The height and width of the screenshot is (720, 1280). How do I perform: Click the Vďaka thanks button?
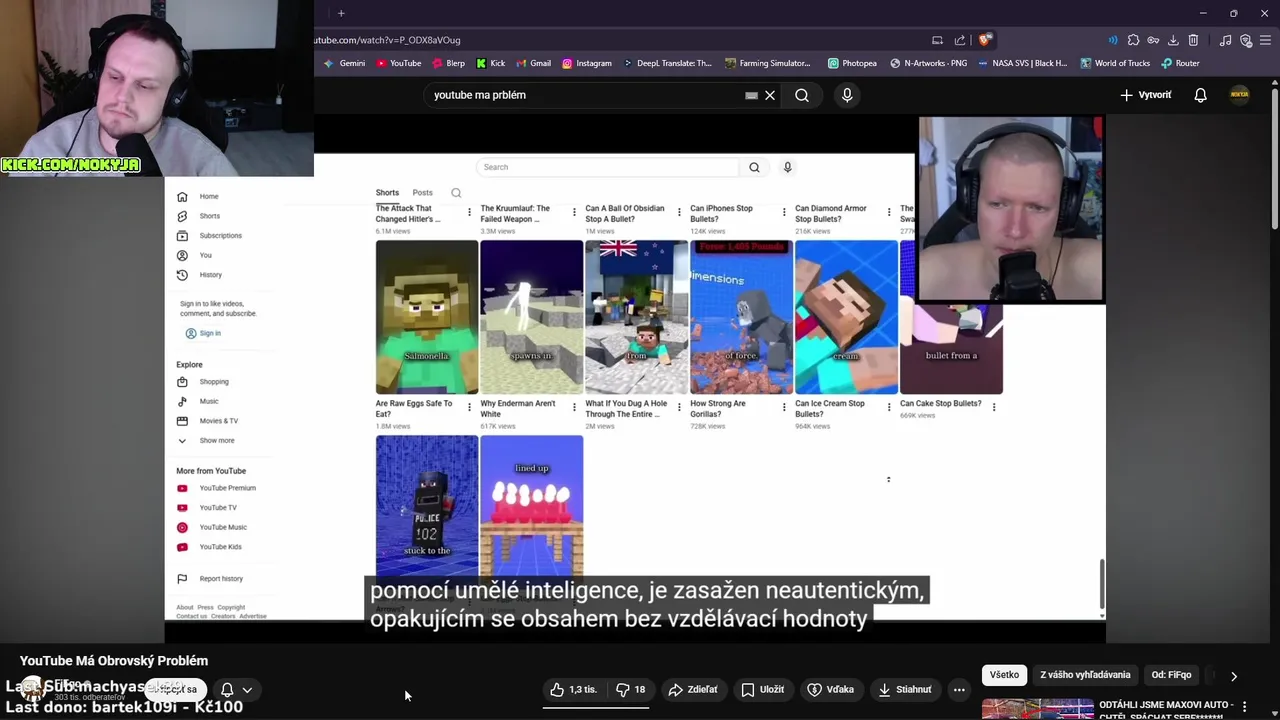click(x=830, y=689)
